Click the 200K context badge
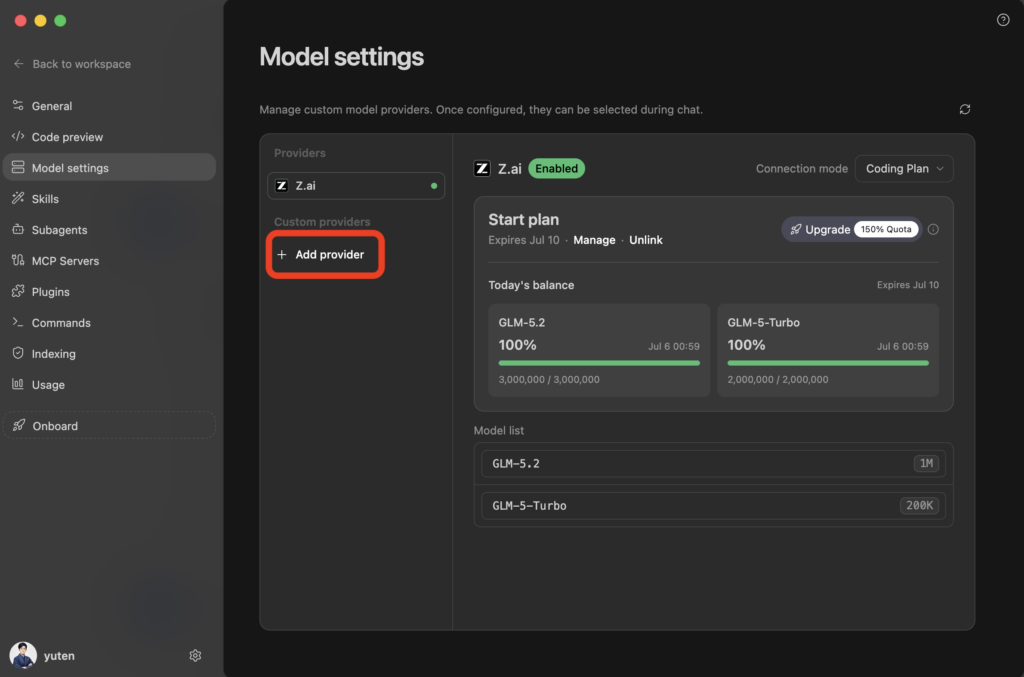Screen dimensions: 1024x677 tap(919, 505)
